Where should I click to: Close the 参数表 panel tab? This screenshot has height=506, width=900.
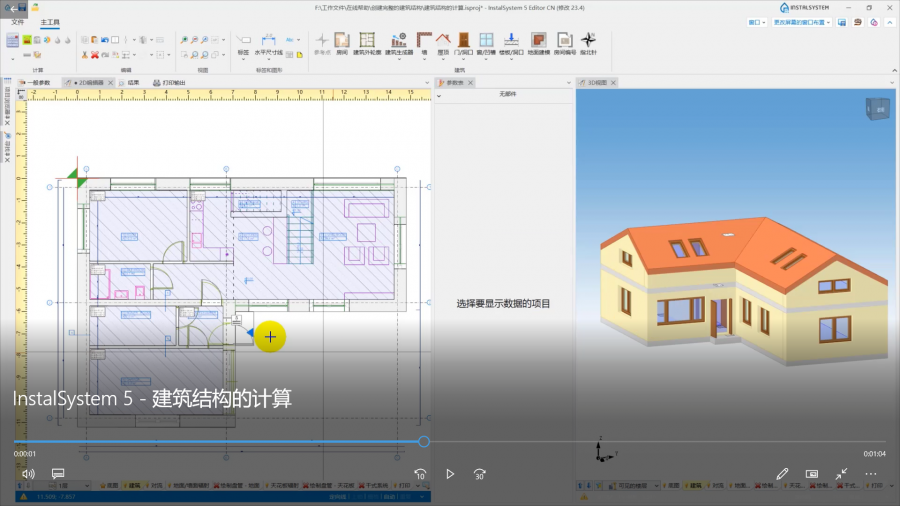point(469,82)
